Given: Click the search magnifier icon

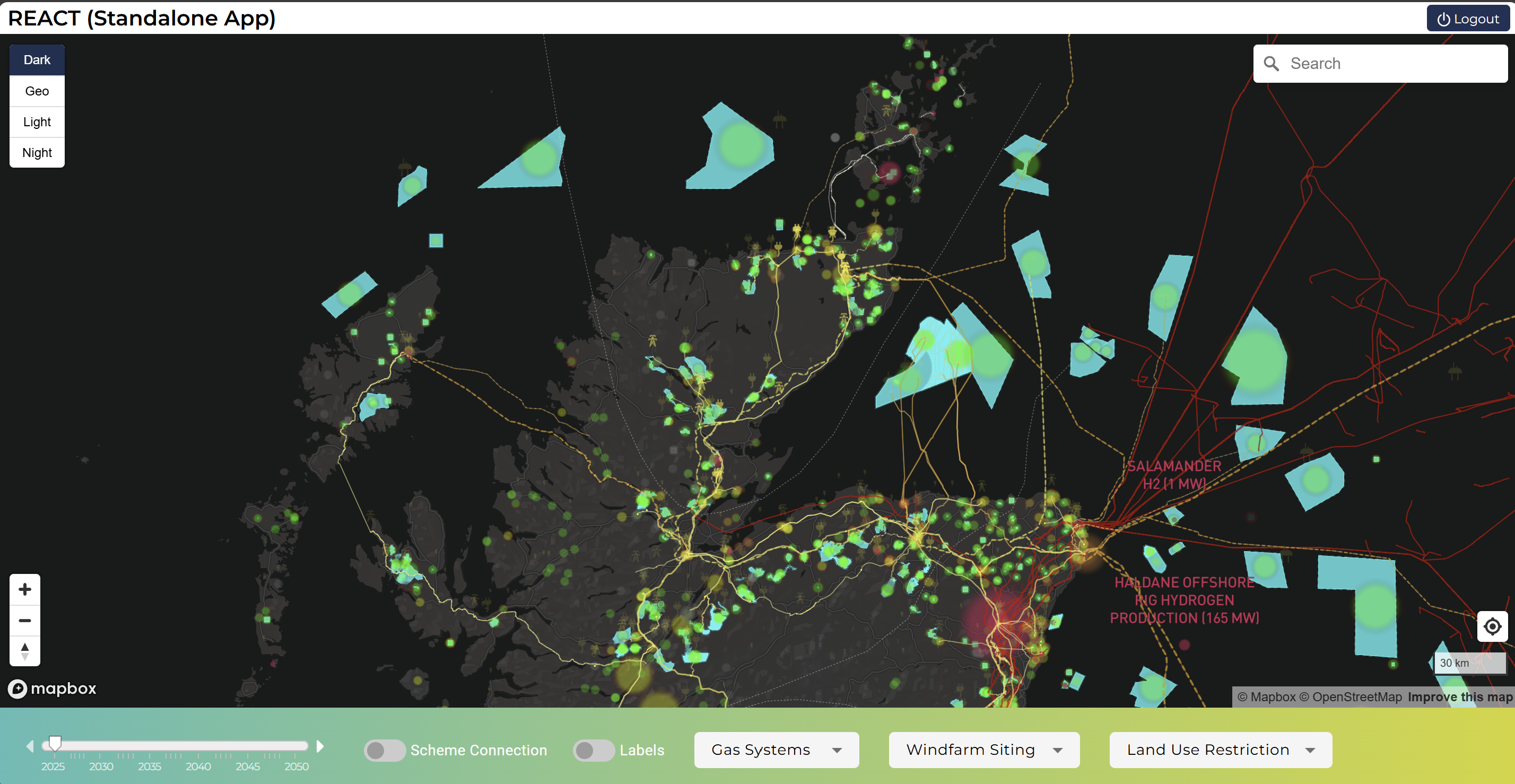Looking at the screenshot, I should pyautogui.click(x=1272, y=64).
